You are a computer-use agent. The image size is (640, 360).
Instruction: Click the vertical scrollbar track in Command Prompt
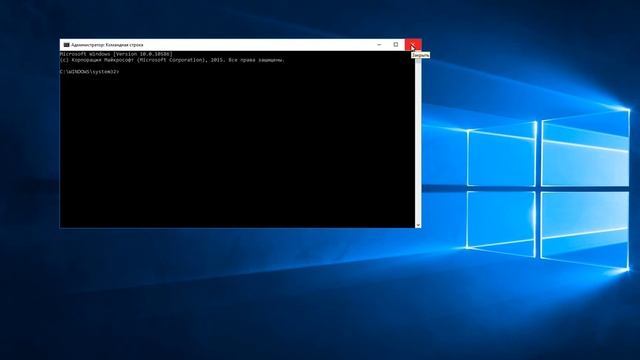point(418,139)
